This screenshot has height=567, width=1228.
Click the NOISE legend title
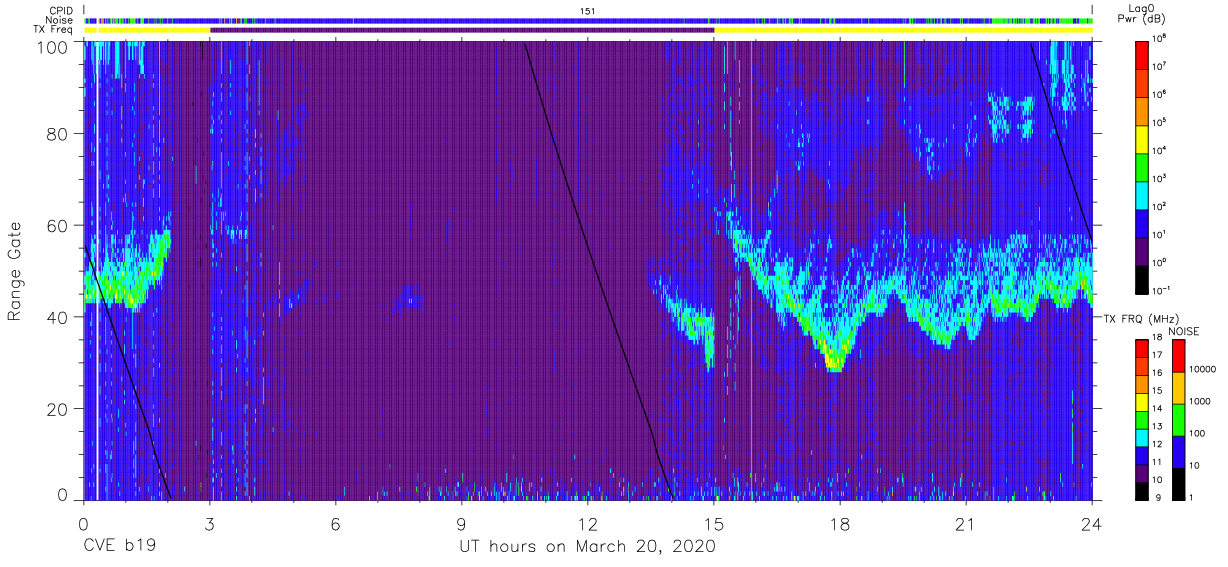[1183, 331]
